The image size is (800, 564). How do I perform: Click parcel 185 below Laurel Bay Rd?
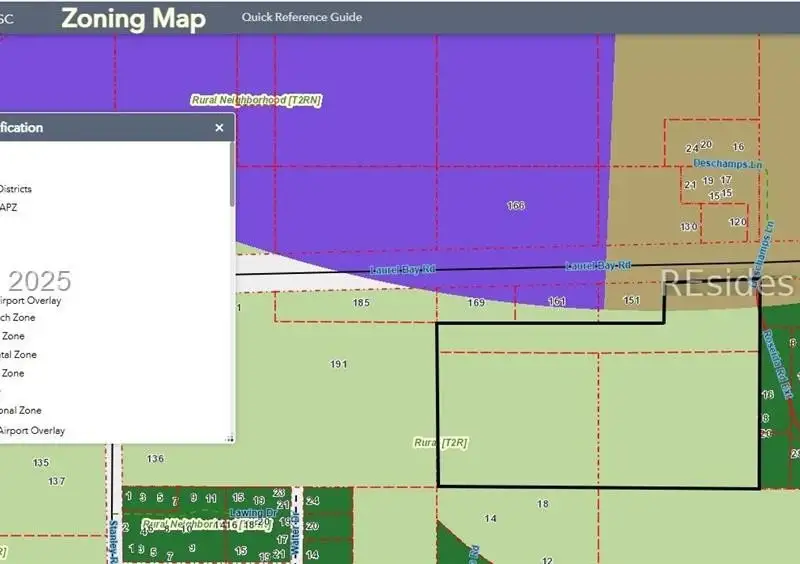[x=361, y=302]
